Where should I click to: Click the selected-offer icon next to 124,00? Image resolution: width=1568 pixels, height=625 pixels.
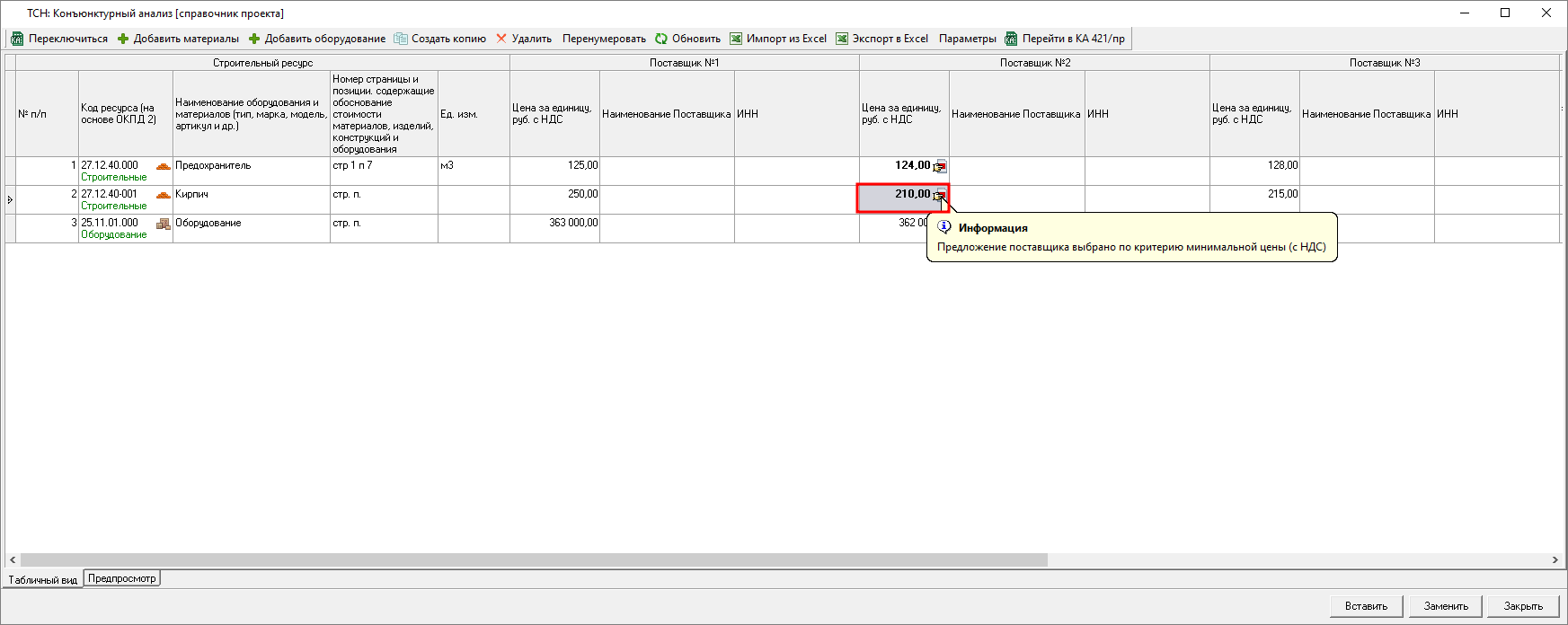pos(940,167)
